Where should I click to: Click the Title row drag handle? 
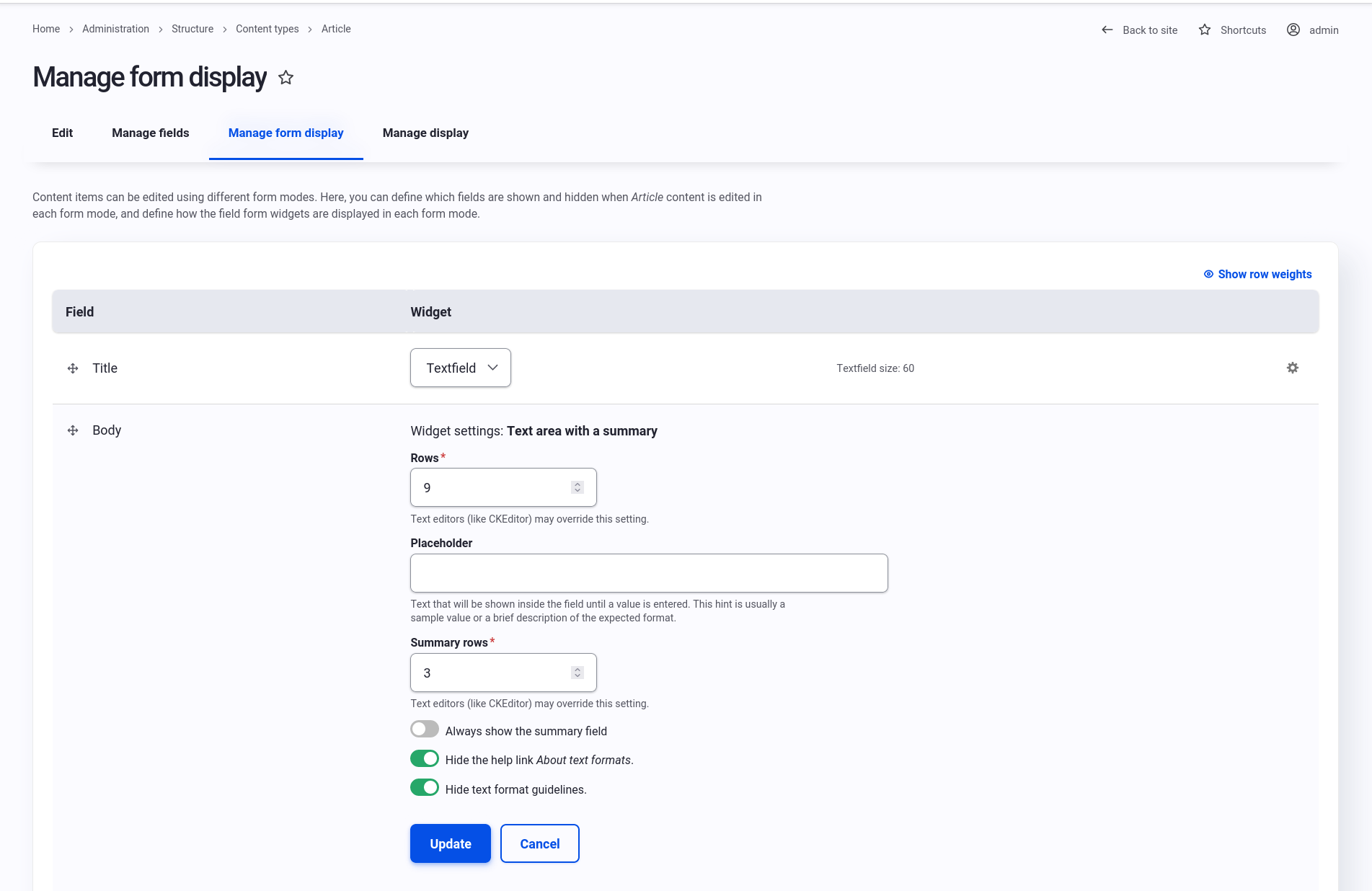click(x=73, y=368)
